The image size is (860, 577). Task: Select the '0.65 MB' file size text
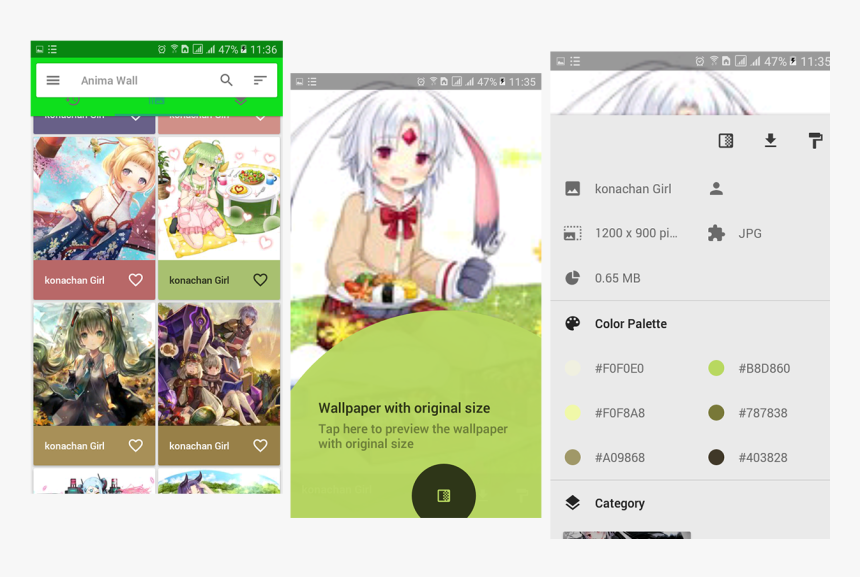(618, 278)
